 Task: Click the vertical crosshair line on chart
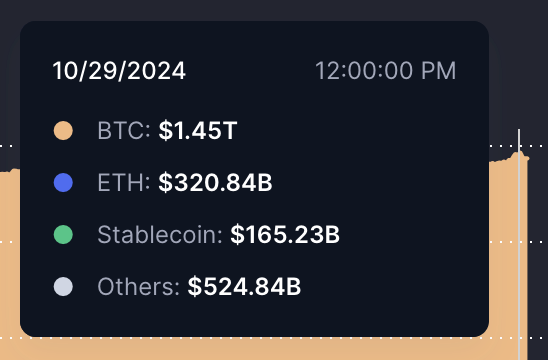(519, 245)
